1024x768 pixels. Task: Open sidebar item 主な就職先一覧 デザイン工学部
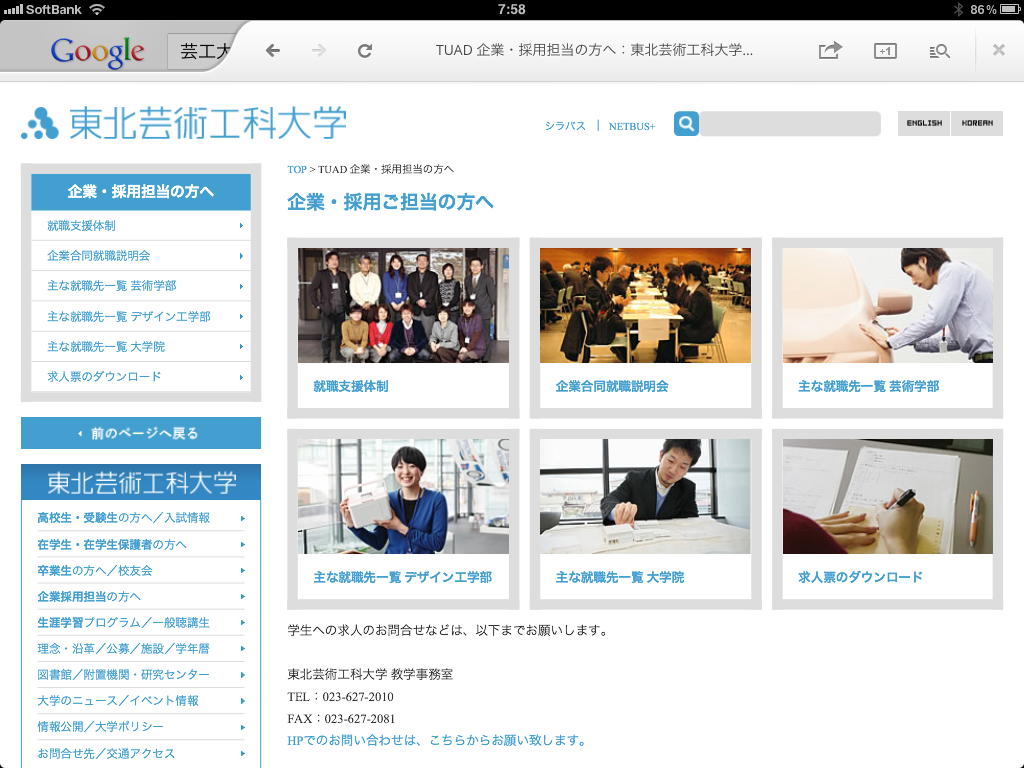pyautogui.click(x=141, y=316)
